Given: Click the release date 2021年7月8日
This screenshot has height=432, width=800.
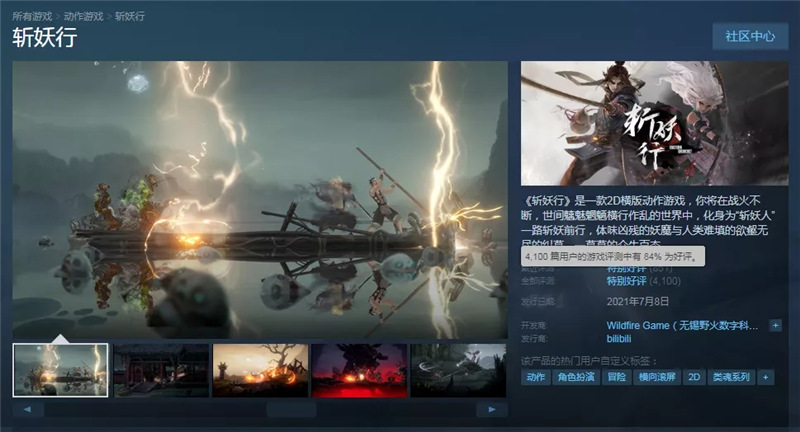Looking at the screenshot, I should pyautogui.click(x=638, y=301).
